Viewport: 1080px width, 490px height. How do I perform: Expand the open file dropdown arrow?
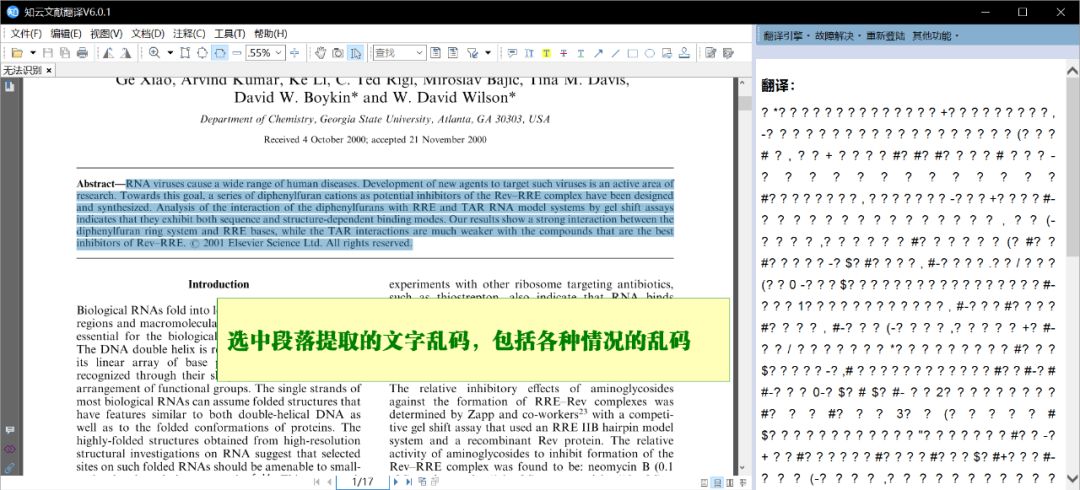point(32,52)
